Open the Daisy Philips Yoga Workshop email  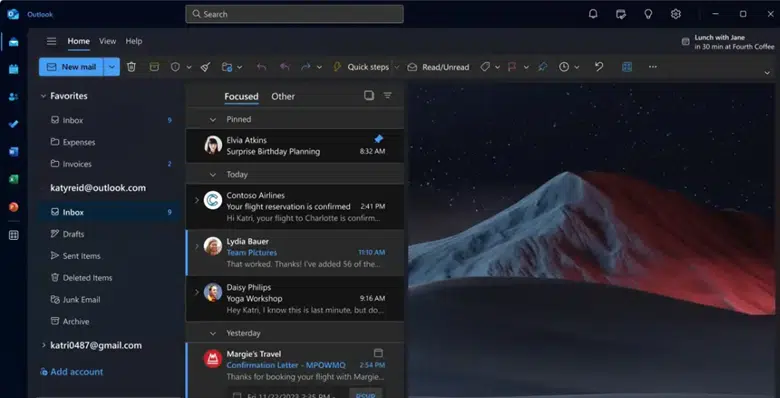(295, 298)
